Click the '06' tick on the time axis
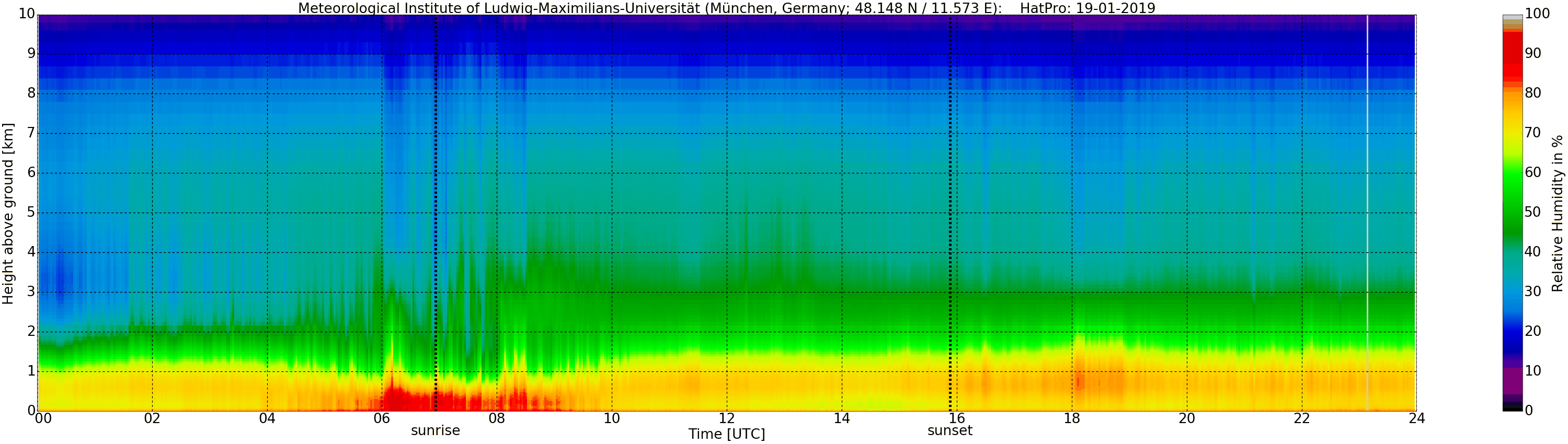Viewport: 1568px width, 444px height. pyautogui.click(x=382, y=418)
